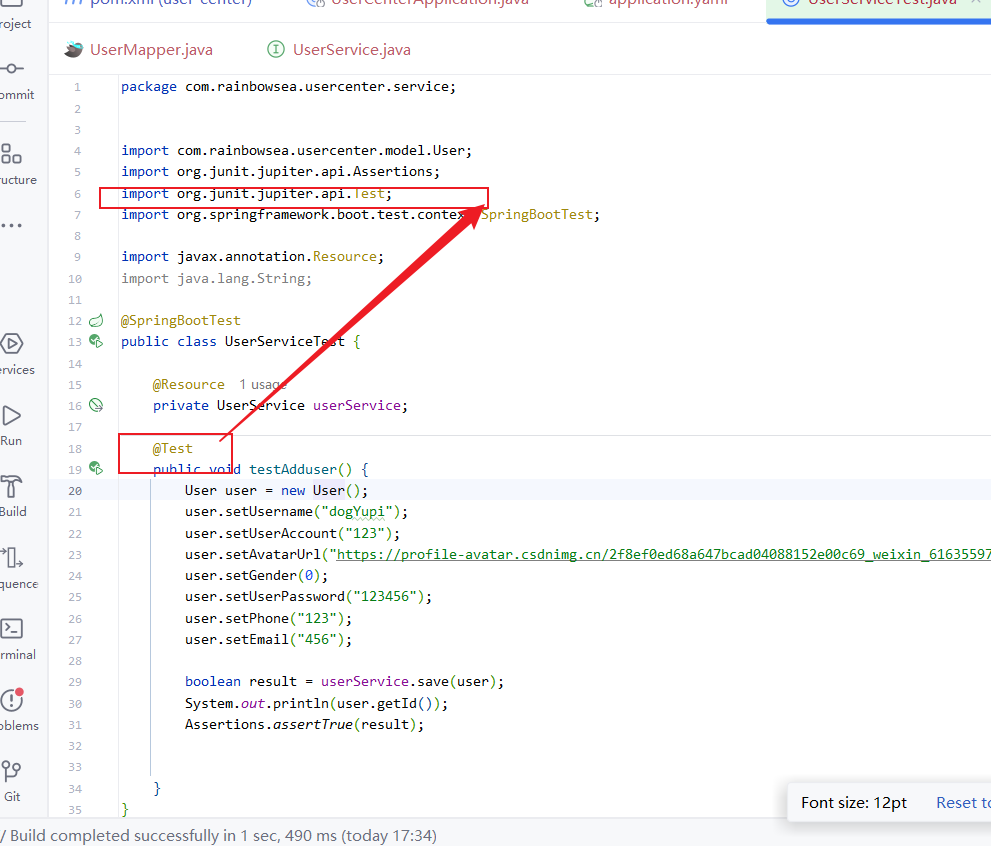Viewport: 991px width, 846px height.
Task: Click Spring bean icon next to @SpringBootTest
Action: point(96,321)
